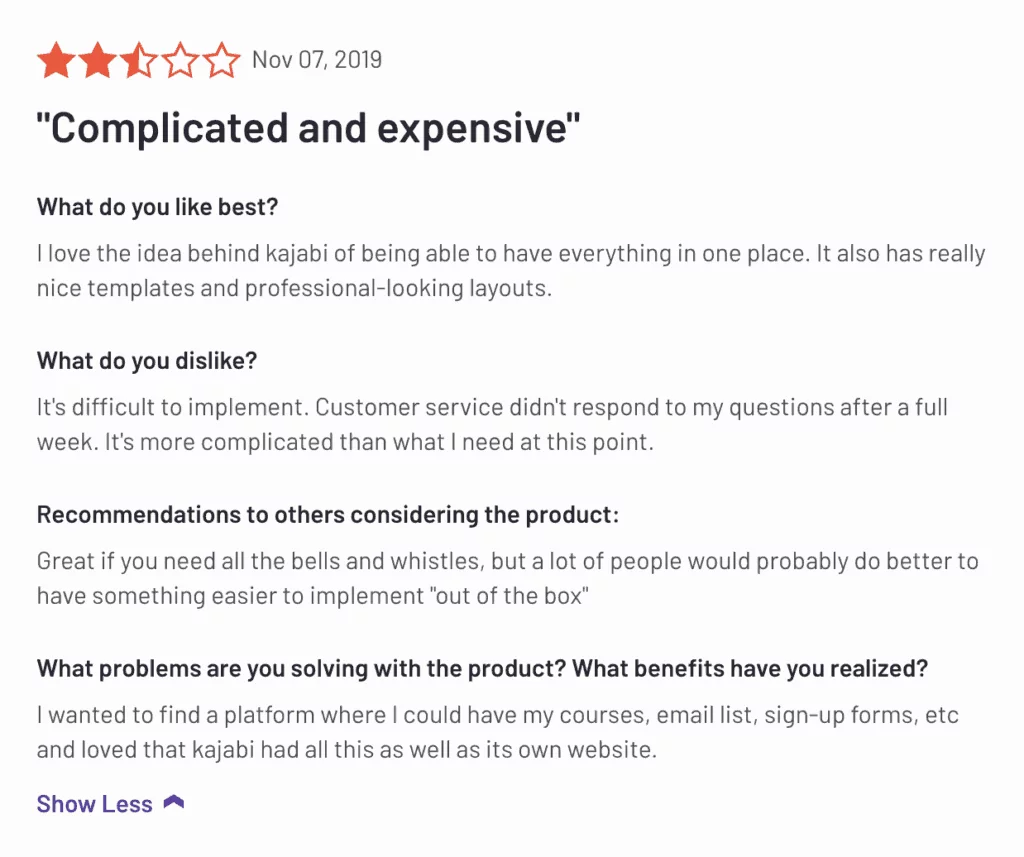This screenshot has height=857, width=1024.
Task: Click the Show Less link
Action: [x=95, y=804]
